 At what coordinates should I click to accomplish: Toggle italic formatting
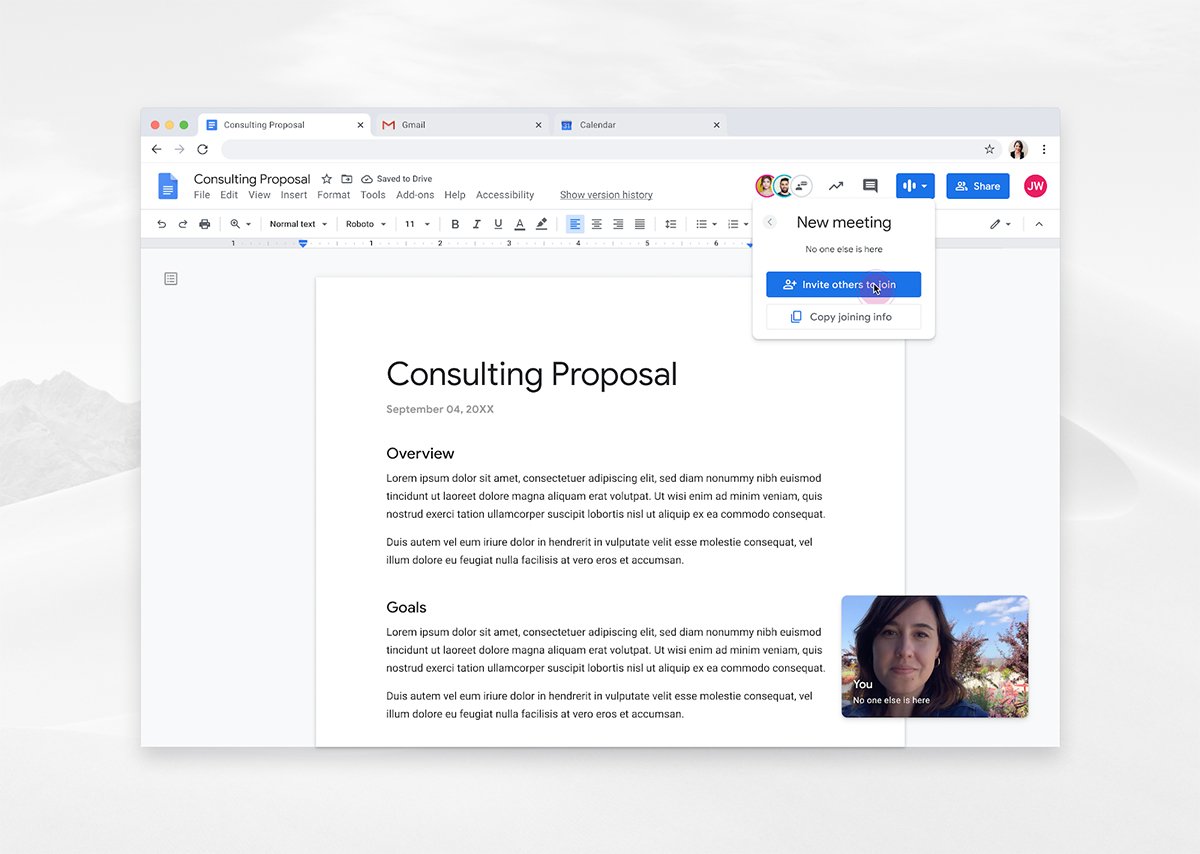477,224
